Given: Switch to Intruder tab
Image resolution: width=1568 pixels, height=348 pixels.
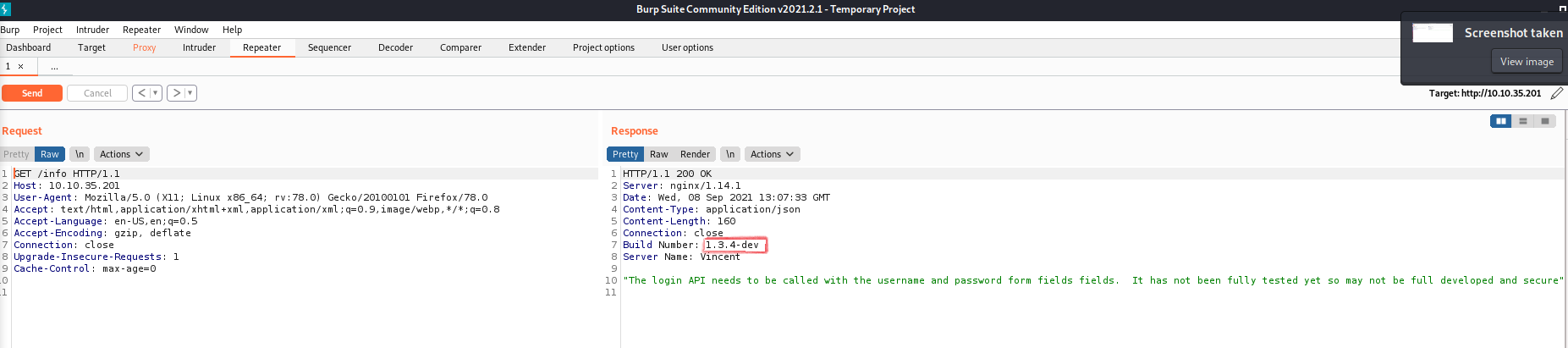Looking at the screenshot, I should (199, 47).
